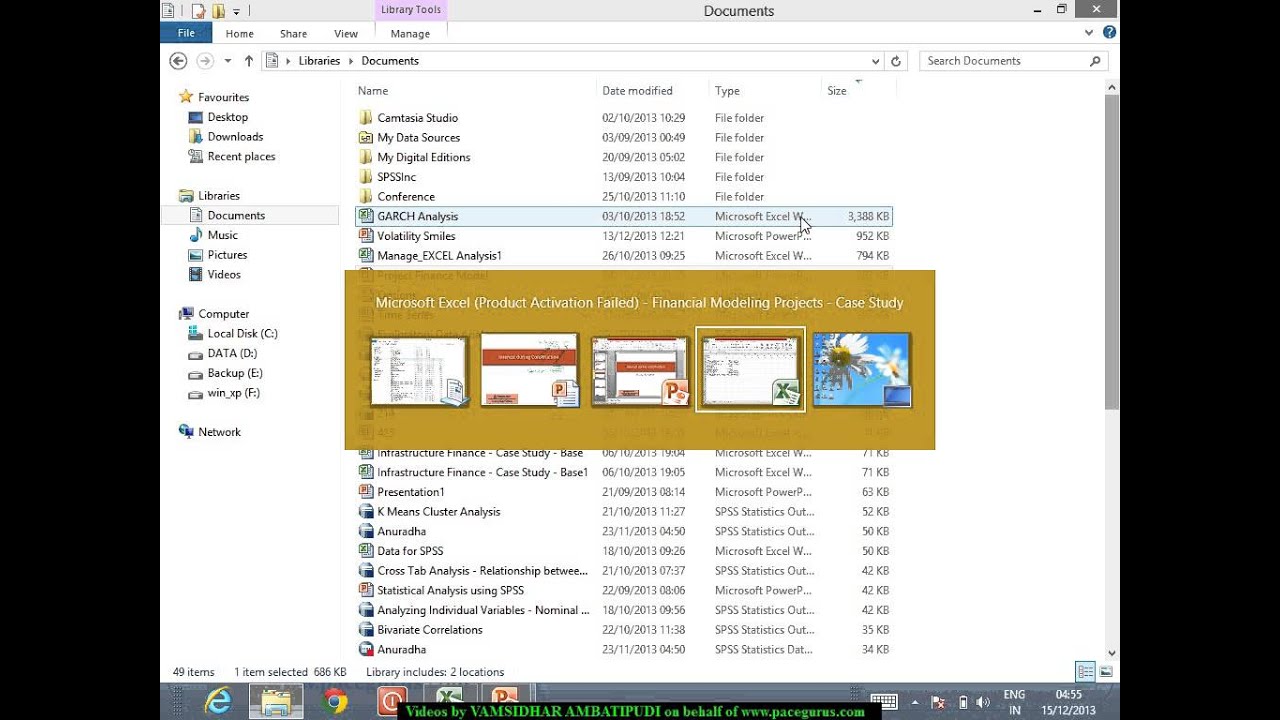Open the on-screen keyboard tray icon
This screenshot has width=1280, height=720.
click(884, 702)
